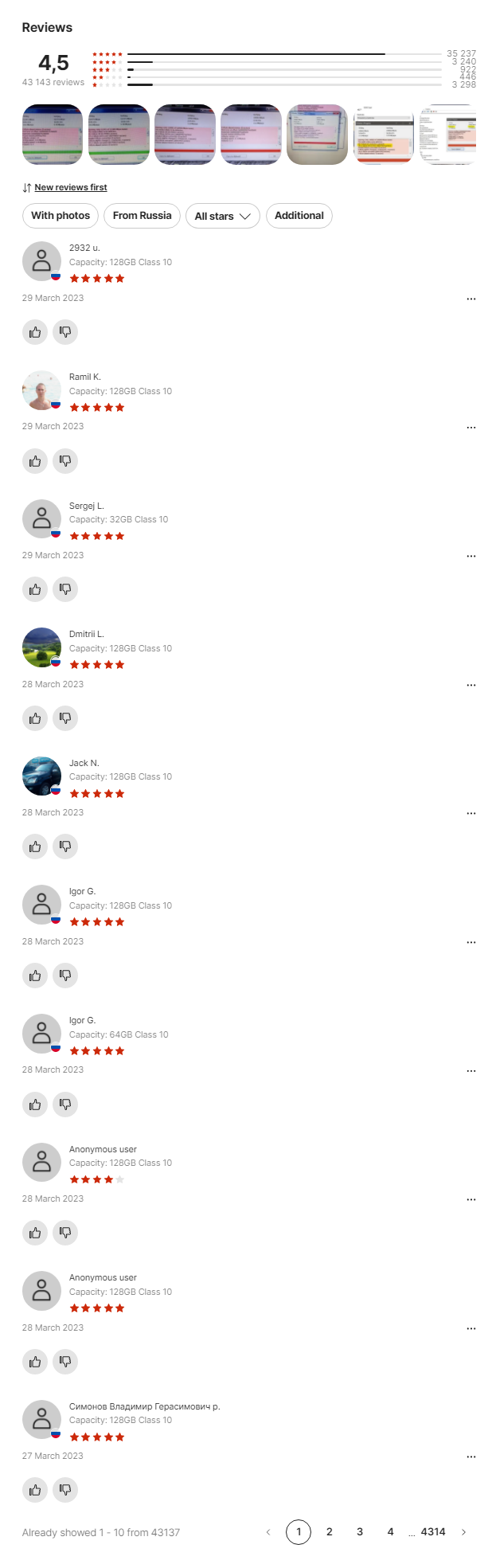Open Ramil K.'s profile avatar
Viewport: 492px width, 1568px height.
coord(41,389)
